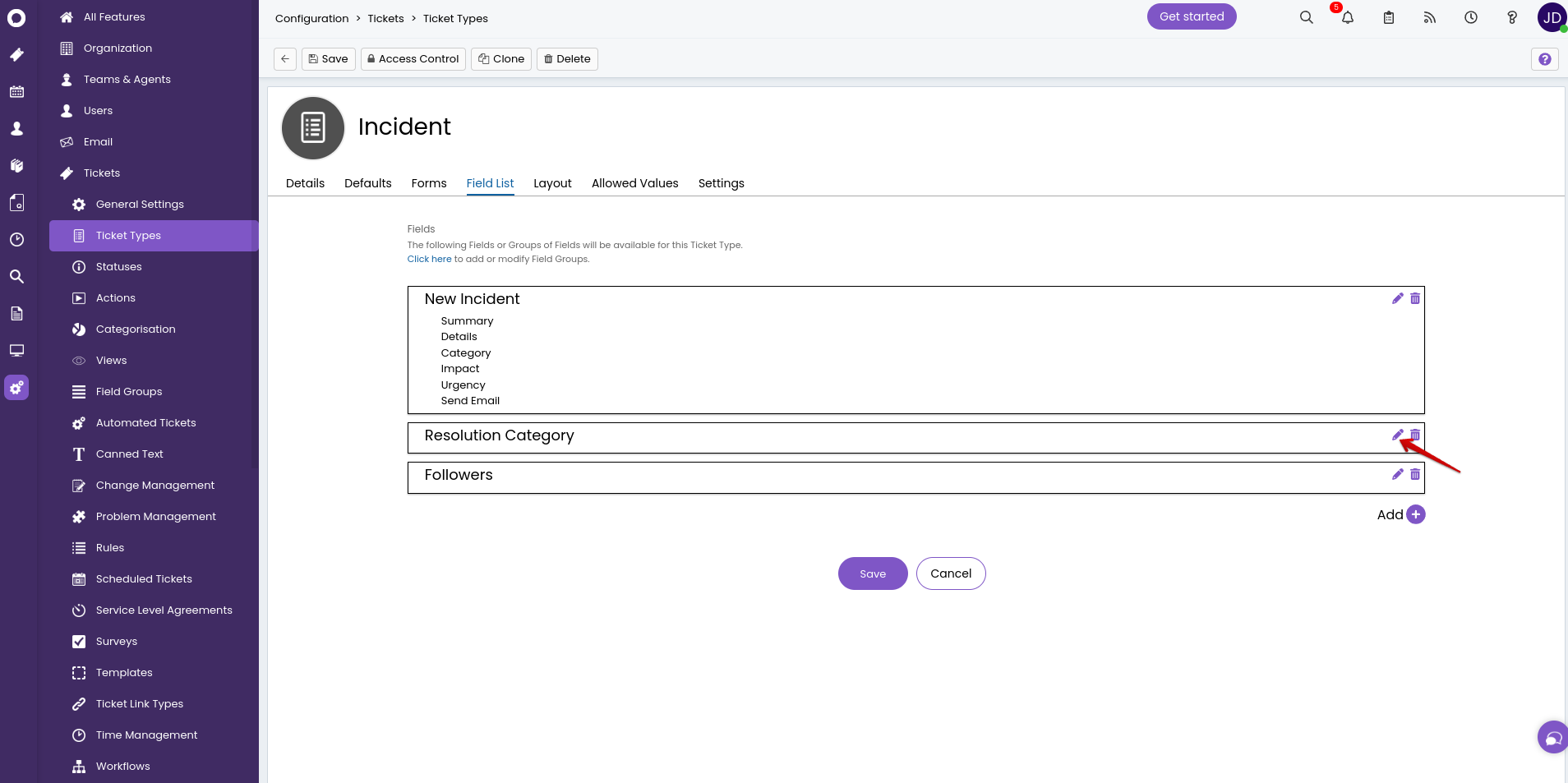1568x783 pixels.
Task: Go back using the arrow button
Action: click(x=285, y=59)
